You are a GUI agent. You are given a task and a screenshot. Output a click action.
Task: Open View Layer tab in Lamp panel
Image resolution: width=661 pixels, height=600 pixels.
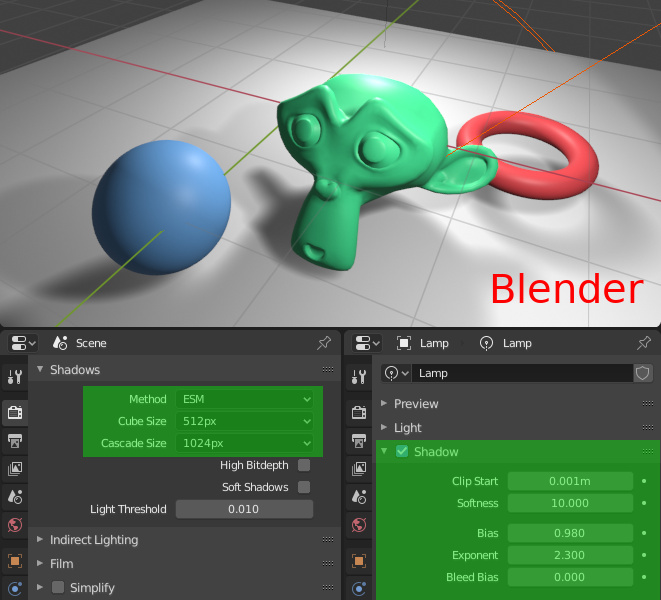[359, 468]
